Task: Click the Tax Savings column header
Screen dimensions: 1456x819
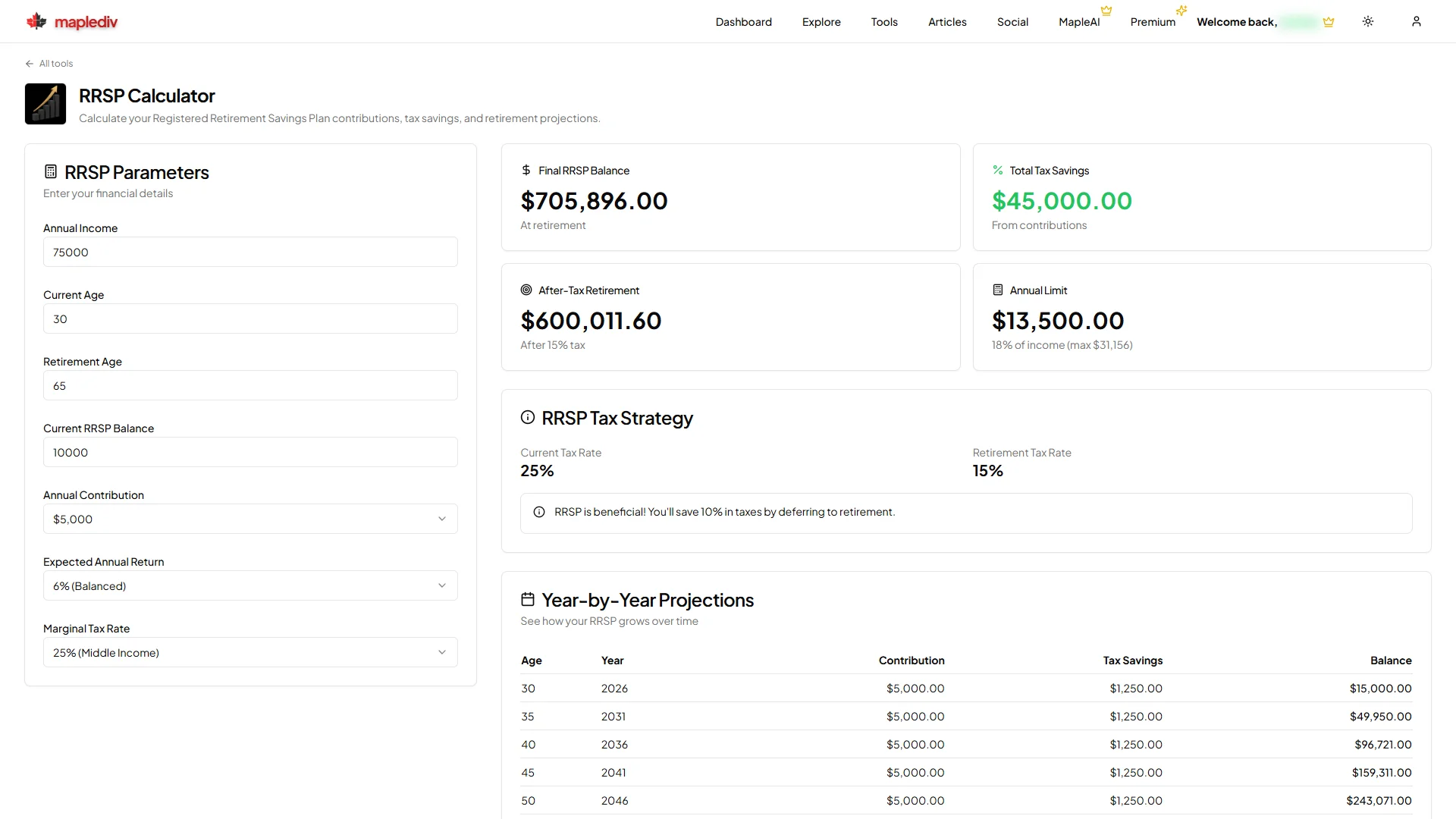Action: point(1132,661)
